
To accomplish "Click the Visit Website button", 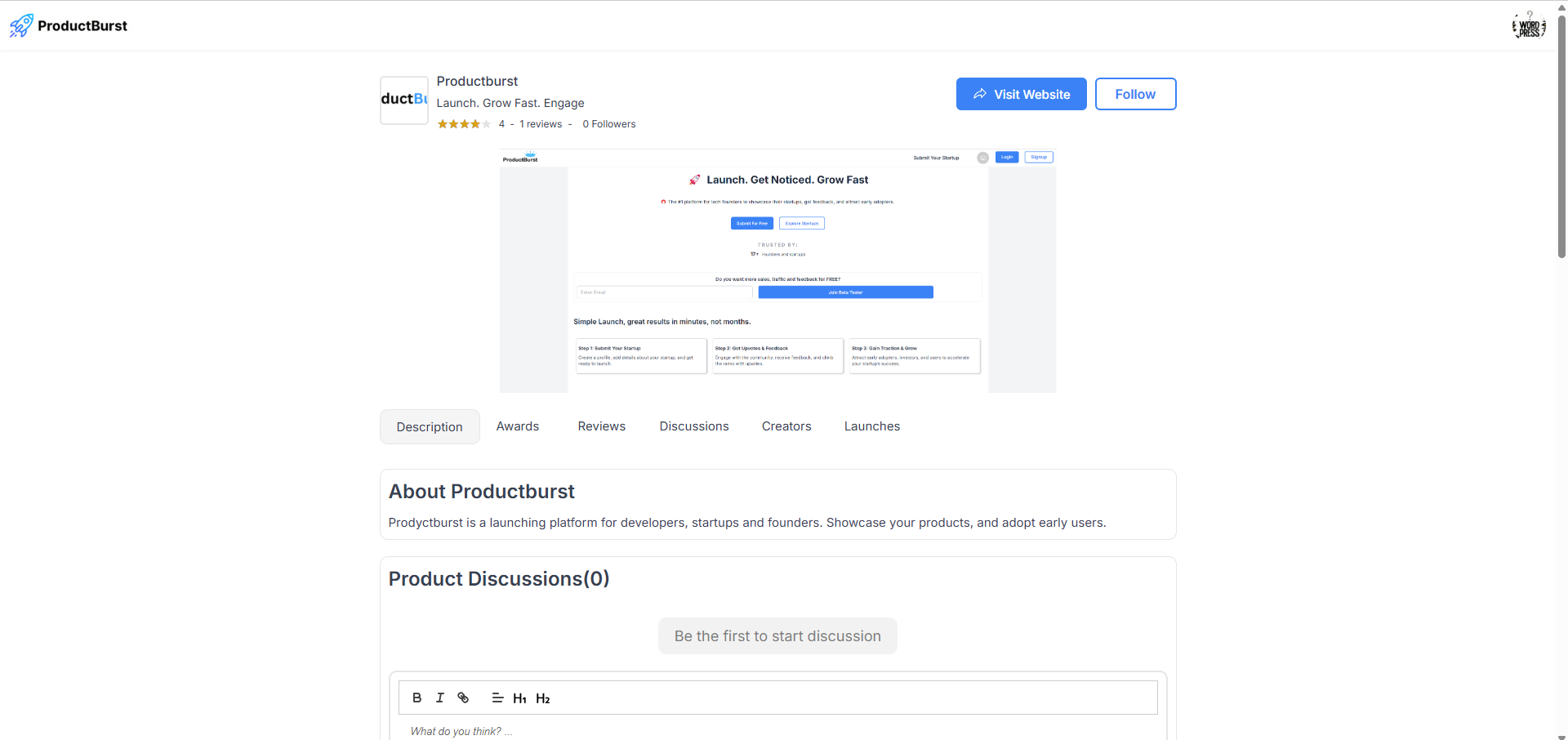I will pyautogui.click(x=1022, y=94).
